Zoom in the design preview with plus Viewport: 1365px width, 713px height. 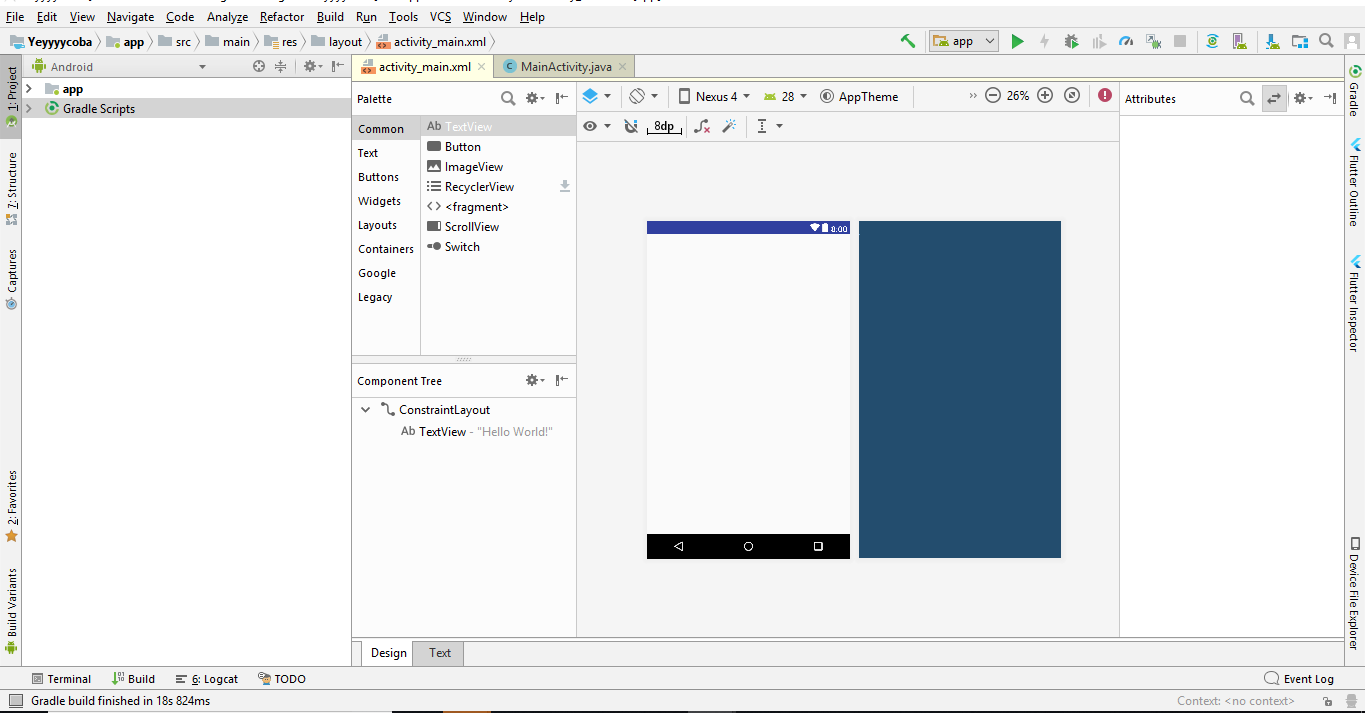[x=1045, y=96]
